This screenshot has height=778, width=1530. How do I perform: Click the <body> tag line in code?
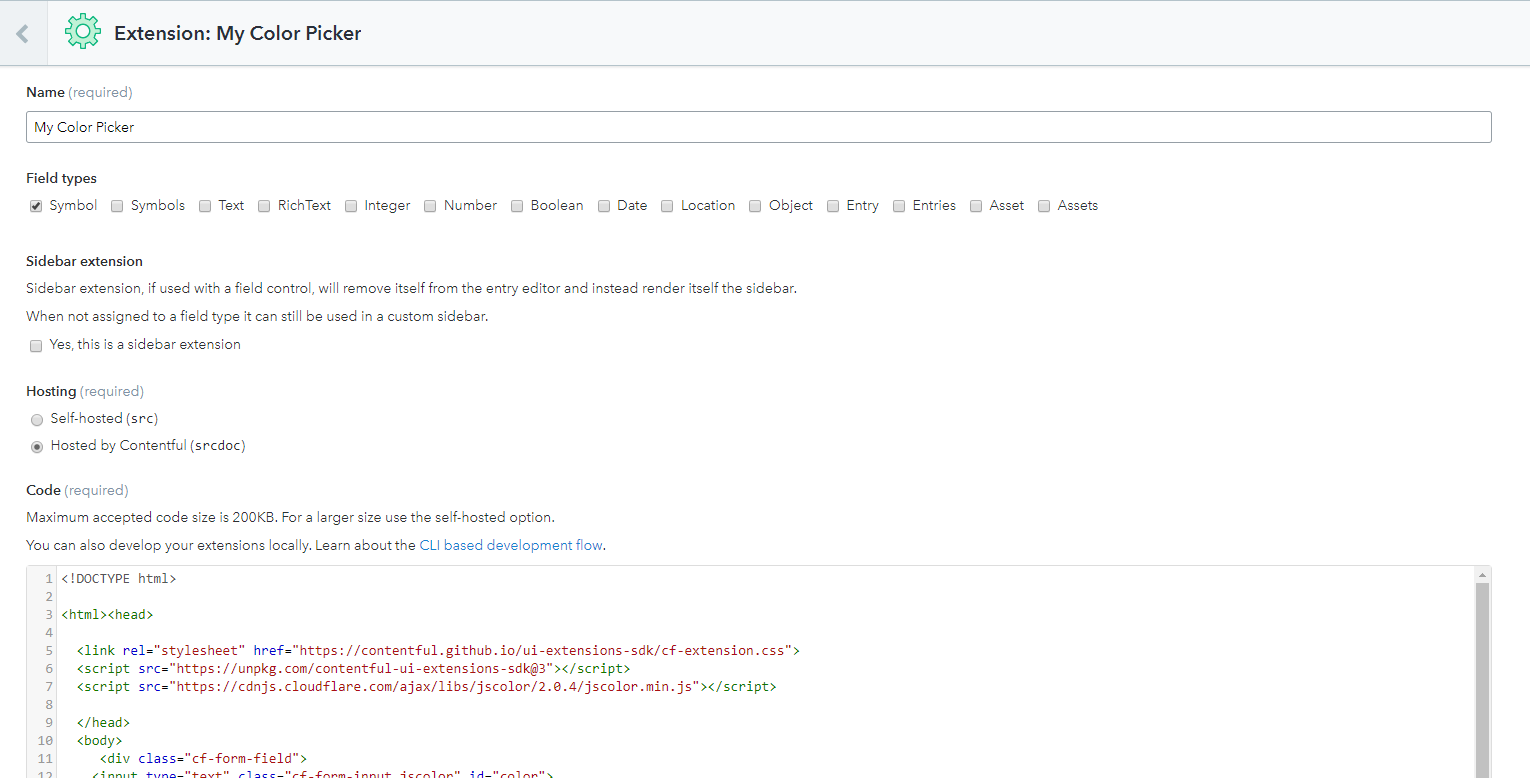point(99,741)
